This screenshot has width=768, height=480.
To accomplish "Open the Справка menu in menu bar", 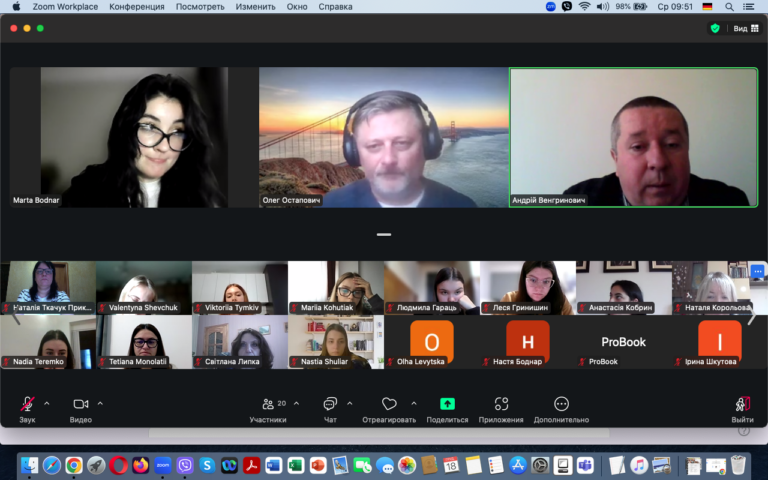I will tap(335, 7).
